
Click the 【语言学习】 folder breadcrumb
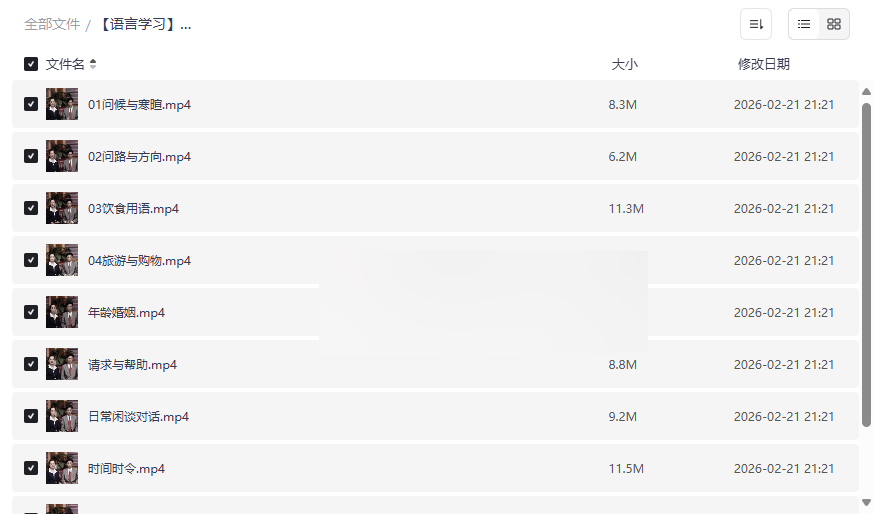click(x=144, y=25)
